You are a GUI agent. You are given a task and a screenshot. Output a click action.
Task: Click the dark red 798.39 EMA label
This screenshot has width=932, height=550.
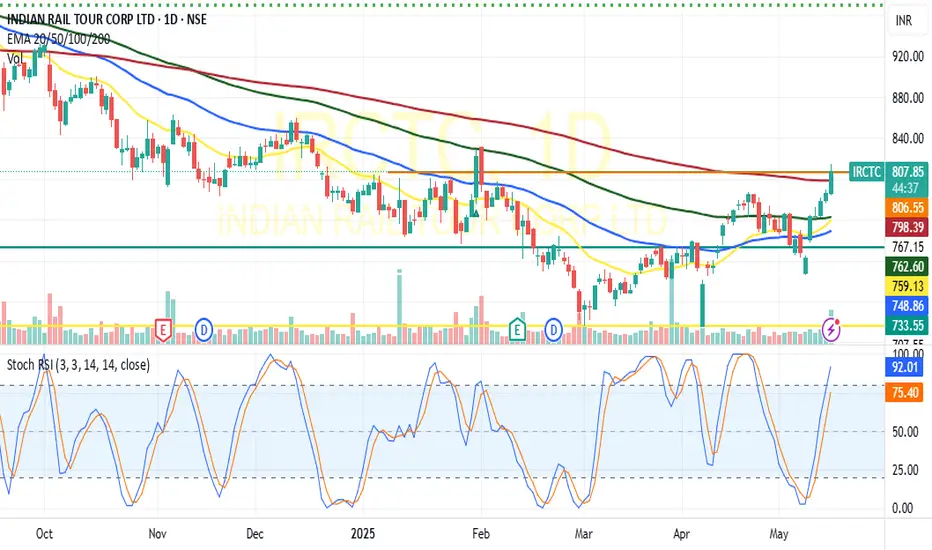(908, 227)
